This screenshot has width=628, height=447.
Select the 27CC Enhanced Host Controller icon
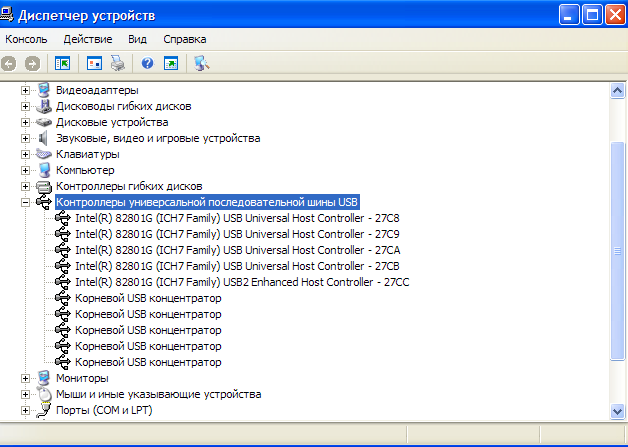click(x=63, y=282)
